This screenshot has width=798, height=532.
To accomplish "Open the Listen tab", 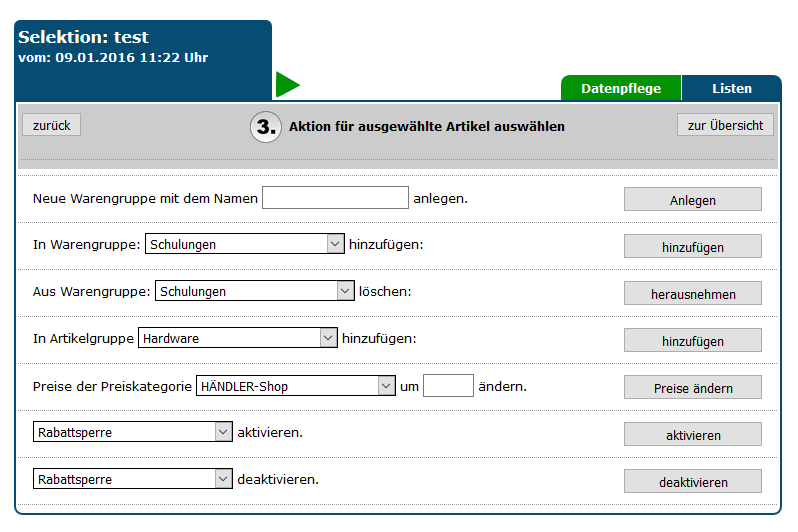I will pos(731,88).
